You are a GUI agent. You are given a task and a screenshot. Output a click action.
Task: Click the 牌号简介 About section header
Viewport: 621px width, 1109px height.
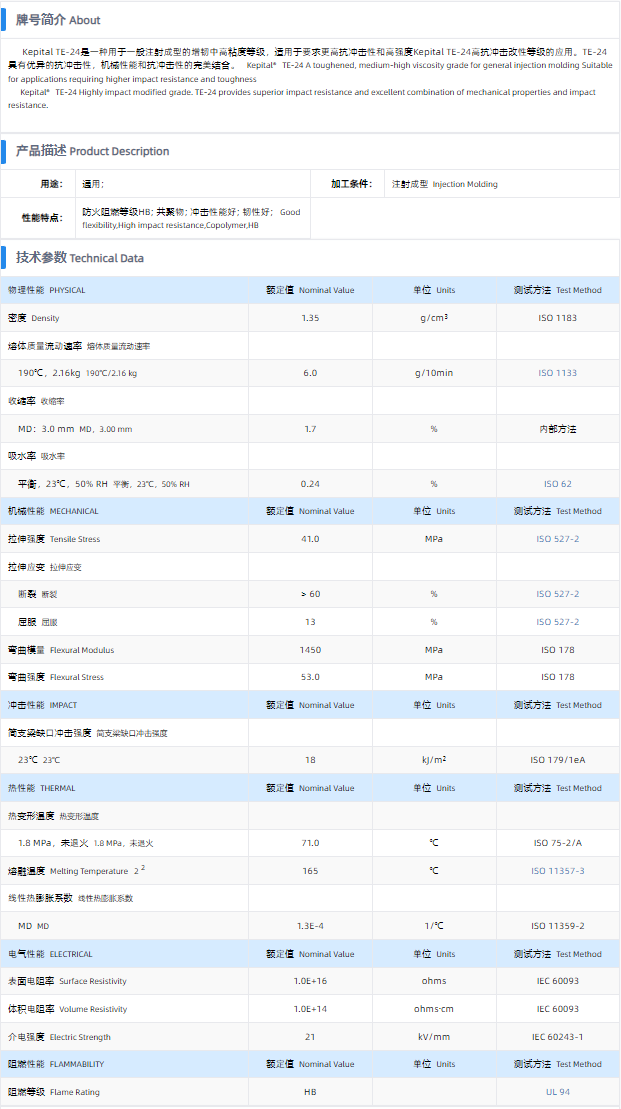(x=58, y=20)
